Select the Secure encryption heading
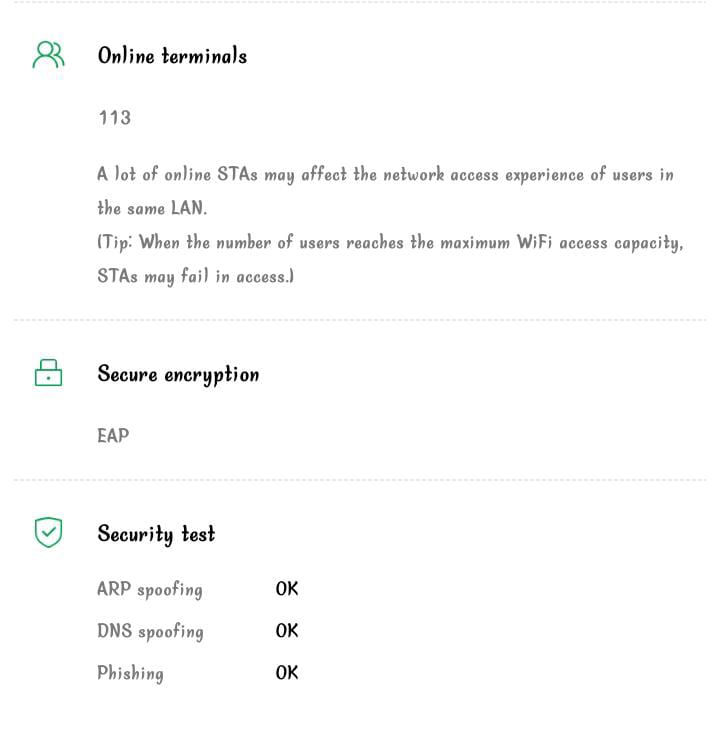The width and height of the screenshot is (720, 739). point(178,375)
